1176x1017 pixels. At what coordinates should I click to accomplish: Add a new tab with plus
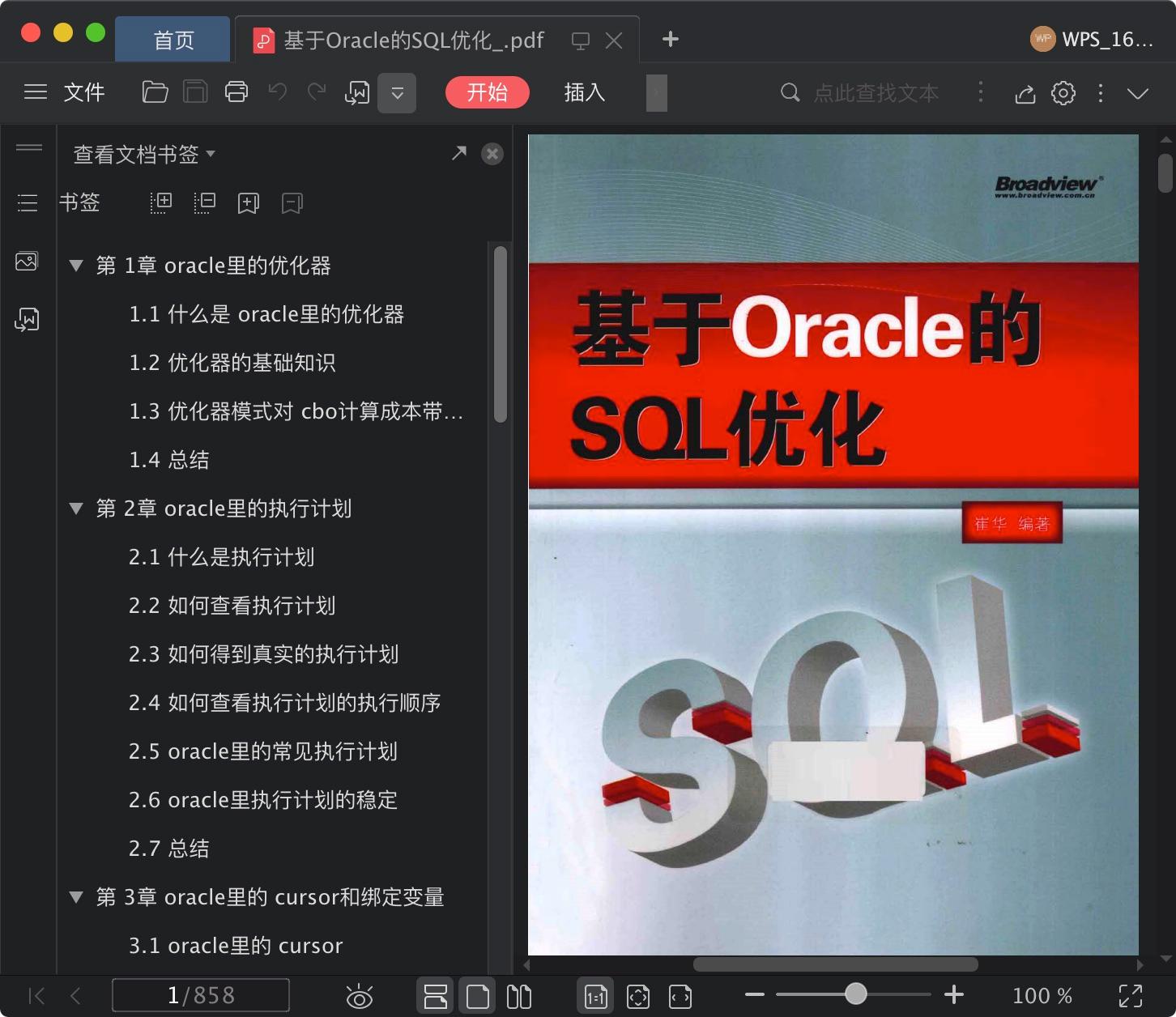click(x=670, y=39)
